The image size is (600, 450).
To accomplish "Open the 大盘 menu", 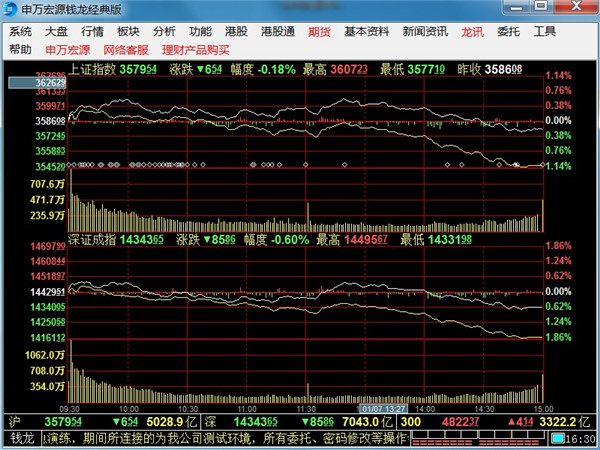I will 56,32.
